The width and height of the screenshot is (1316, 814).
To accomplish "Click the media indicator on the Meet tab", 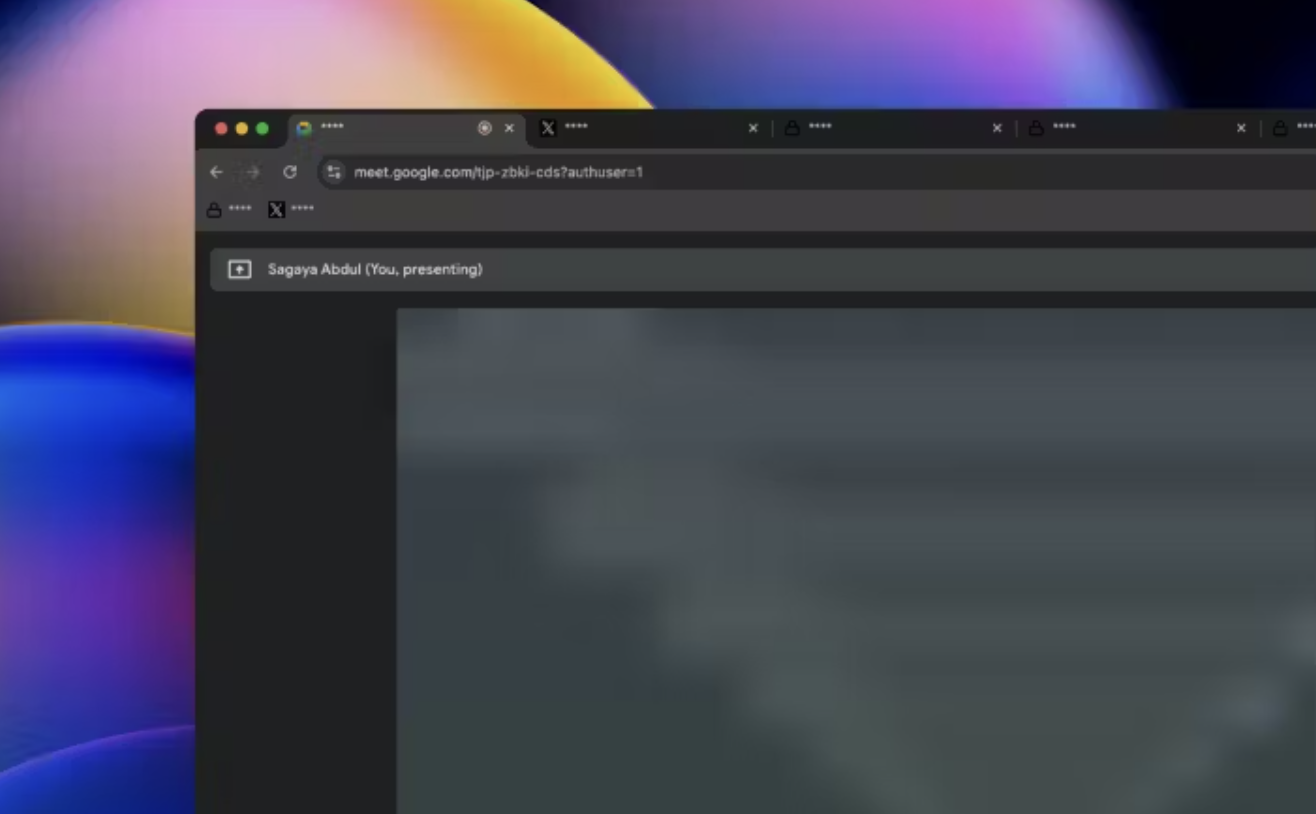I will click(x=485, y=128).
